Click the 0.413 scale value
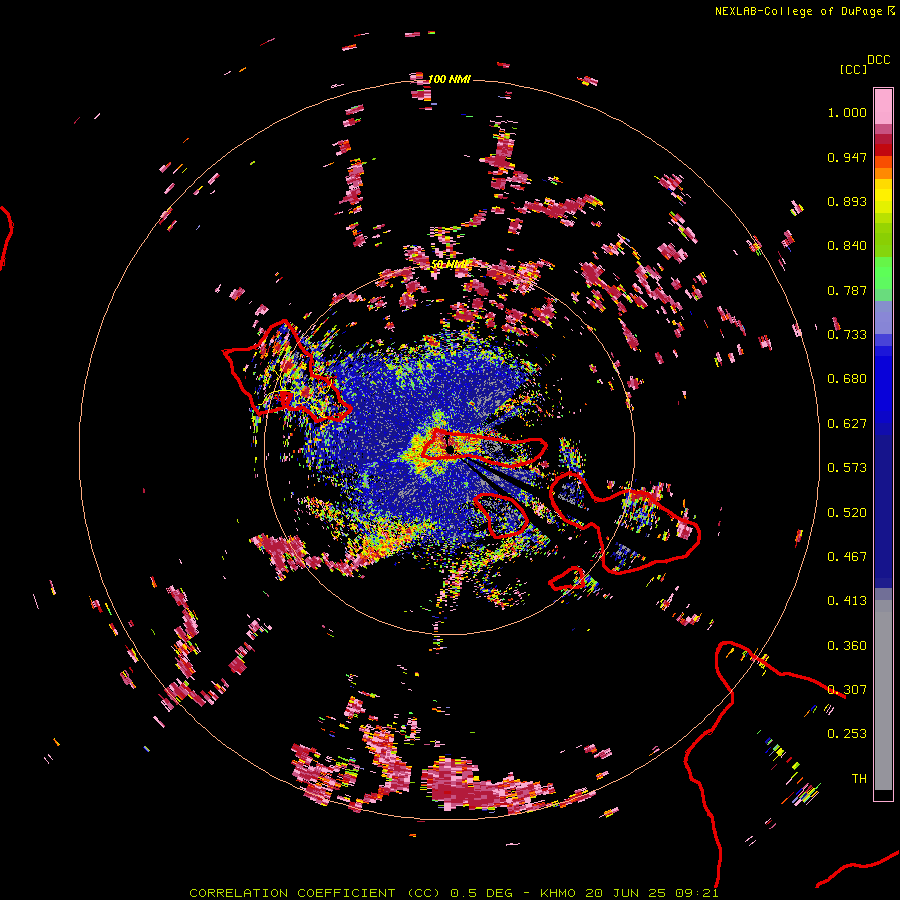The width and height of the screenshot is (900, 900). (x=847, y=601)
